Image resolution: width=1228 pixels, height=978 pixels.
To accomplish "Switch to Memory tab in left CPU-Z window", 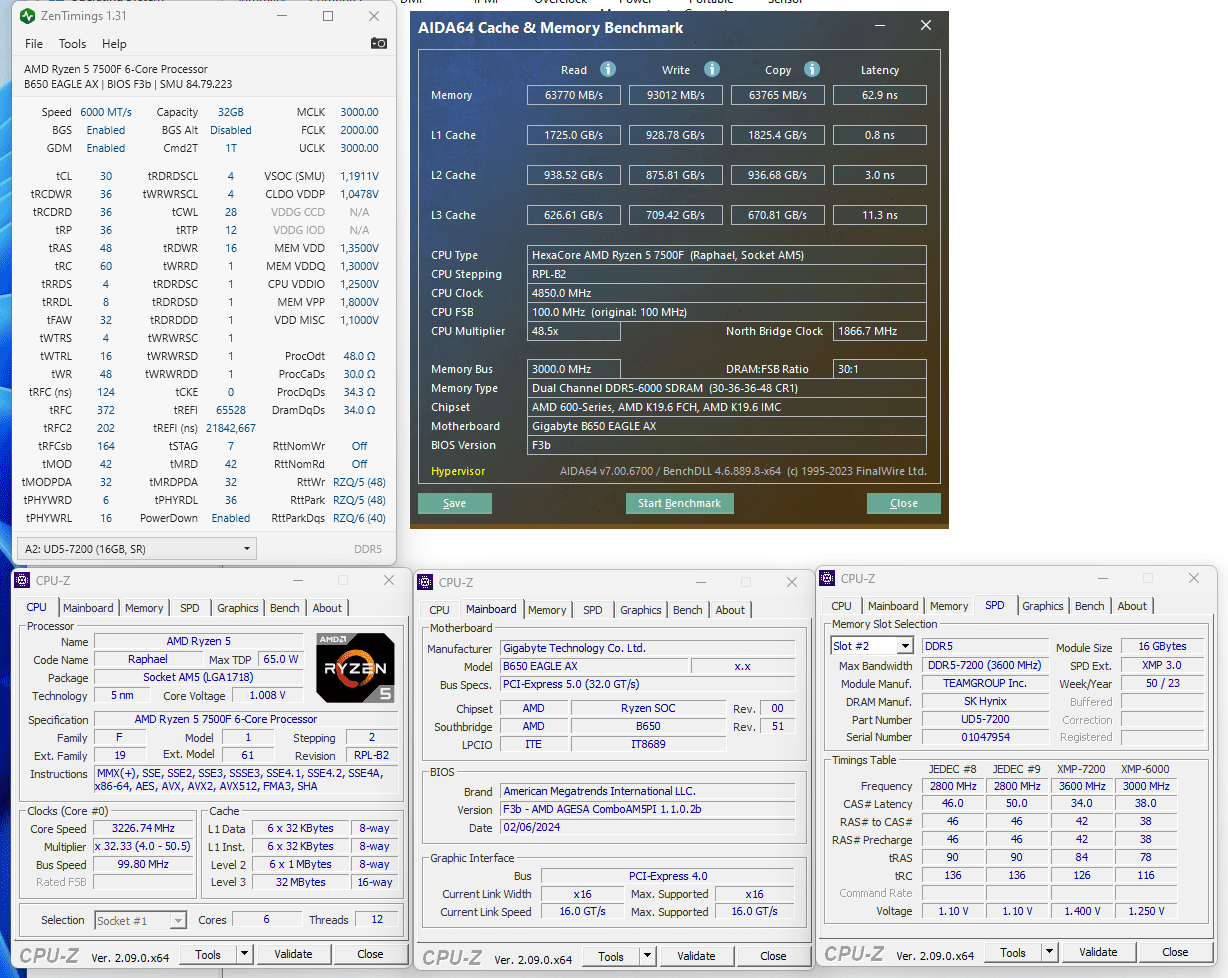I will point(144,608).
